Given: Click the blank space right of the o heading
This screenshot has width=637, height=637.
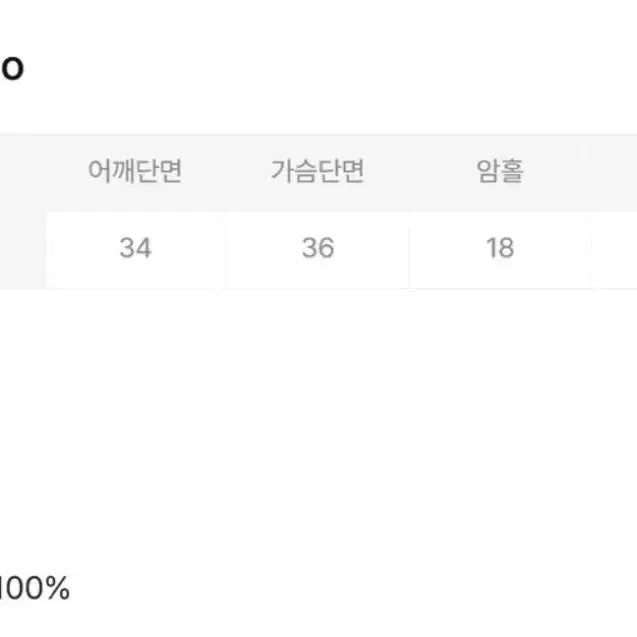Looking at the screenshot, I should 300,68.
